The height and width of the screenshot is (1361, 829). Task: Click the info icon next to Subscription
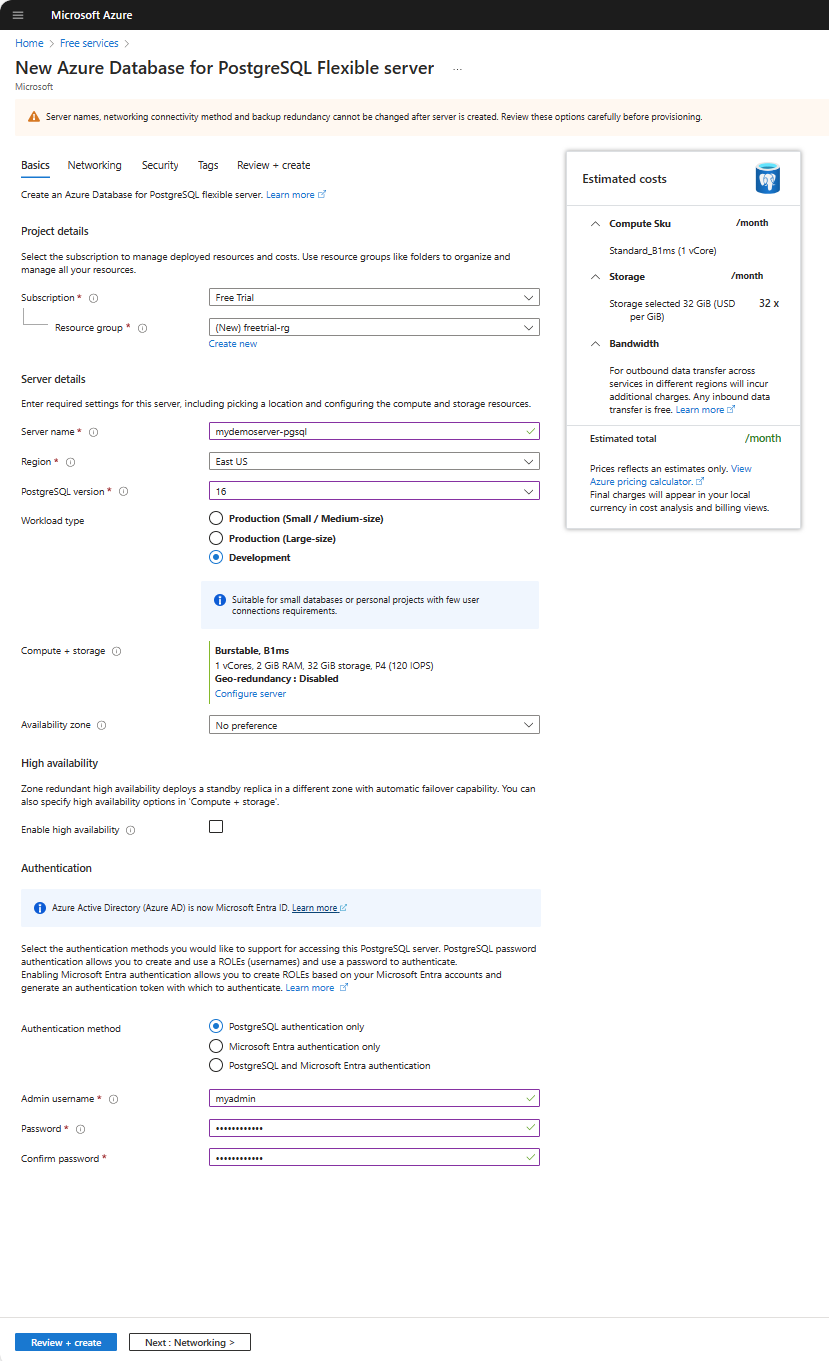tap(92, 297)
